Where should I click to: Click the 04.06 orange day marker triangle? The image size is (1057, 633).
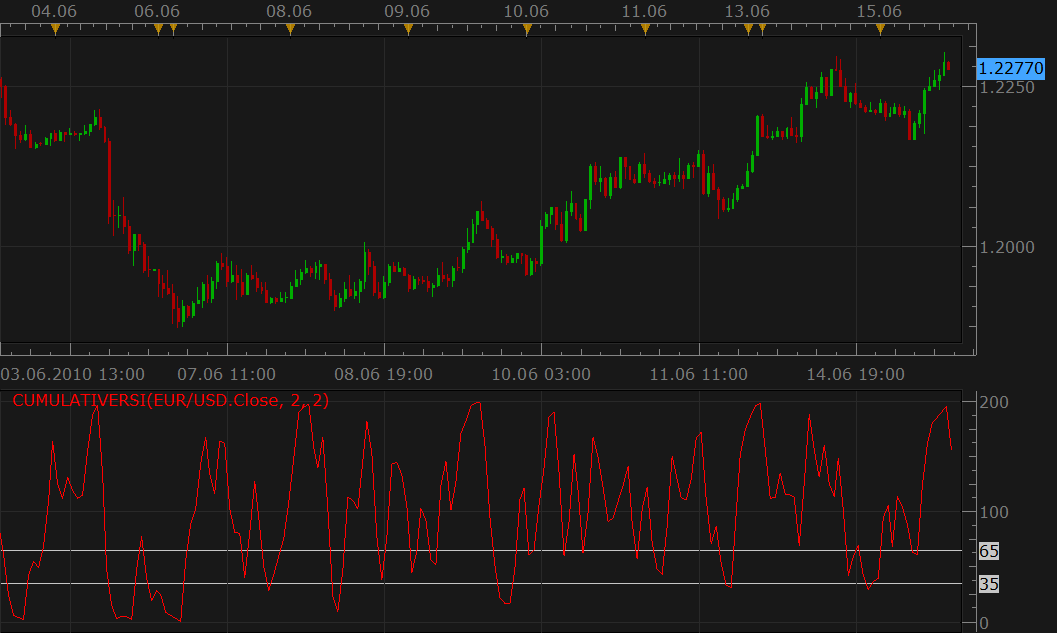pyautogui.click(x=55, y=29)
